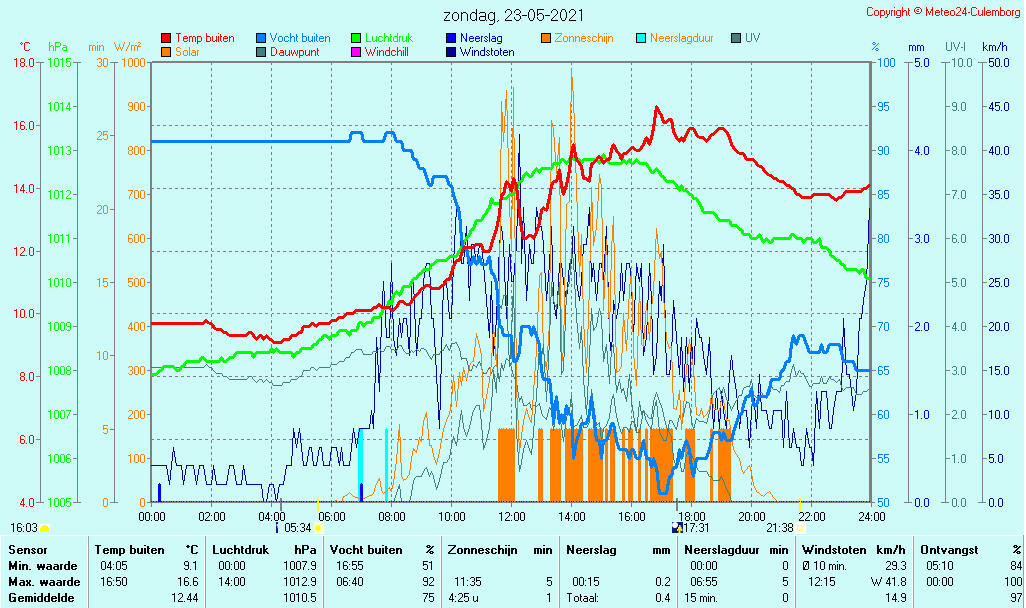Image resolution: width=1026 pixels, height=608 pixels.
Task: Click the cyan Neerslagduur legend swatch
Action: tap(641, 39)
